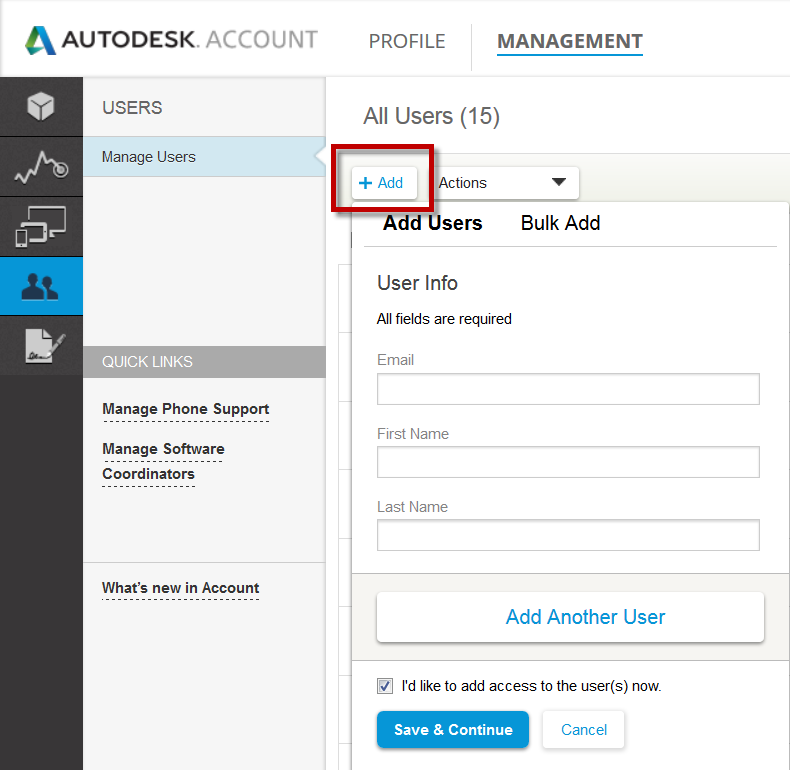Viewport: 790px width, 770px height.
Task: Focus the Email input field
Action: click(568, 389)
